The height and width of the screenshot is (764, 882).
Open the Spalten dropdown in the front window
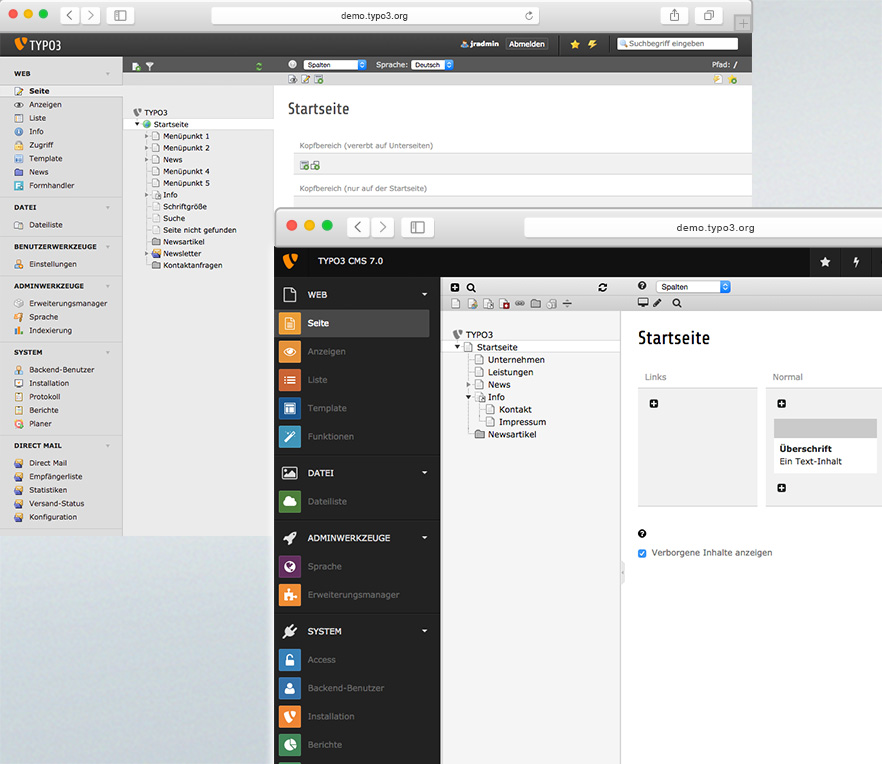[693, 287]
